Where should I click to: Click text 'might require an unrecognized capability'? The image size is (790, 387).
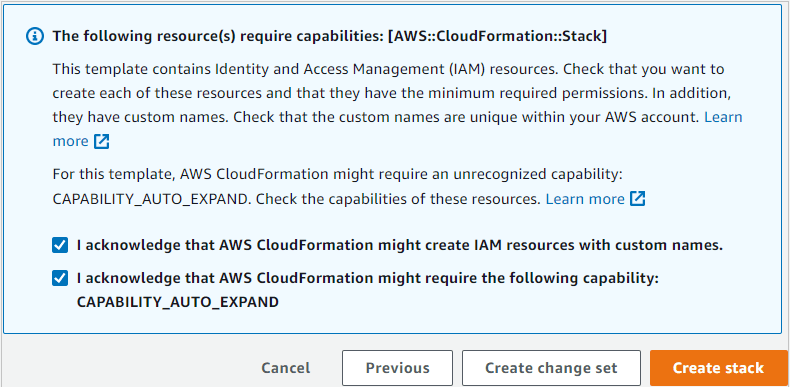click(x=478, y=175)
